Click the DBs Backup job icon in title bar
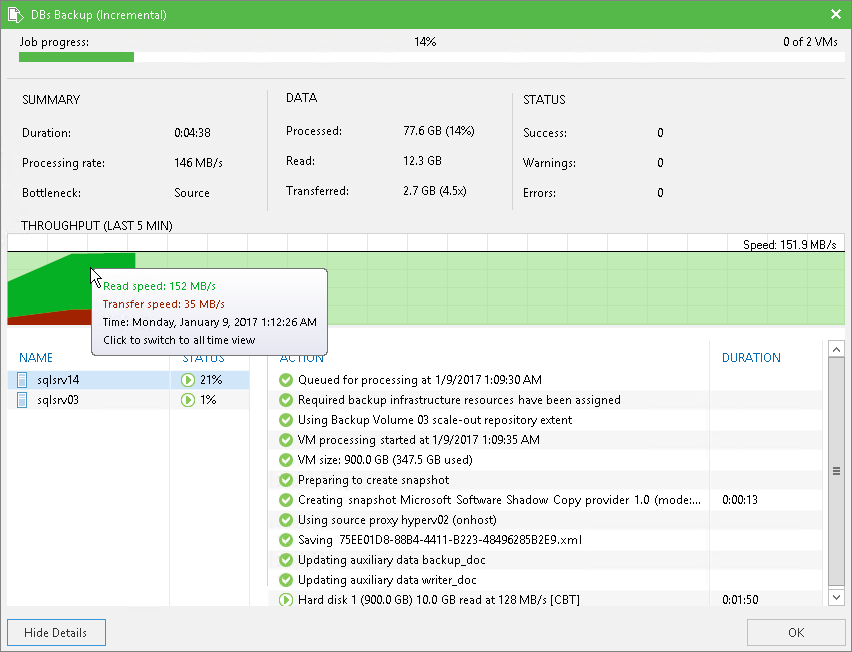852x652 pixels. point(15,15)
